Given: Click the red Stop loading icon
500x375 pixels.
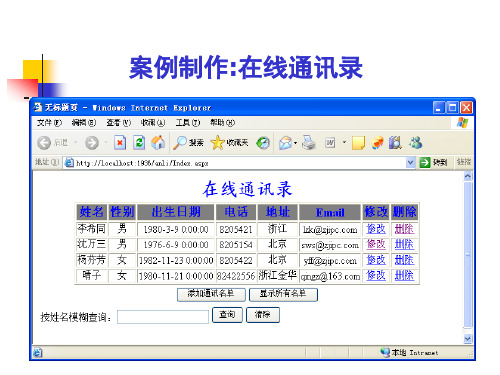Looking at the screenshot, I should point(120,143).
